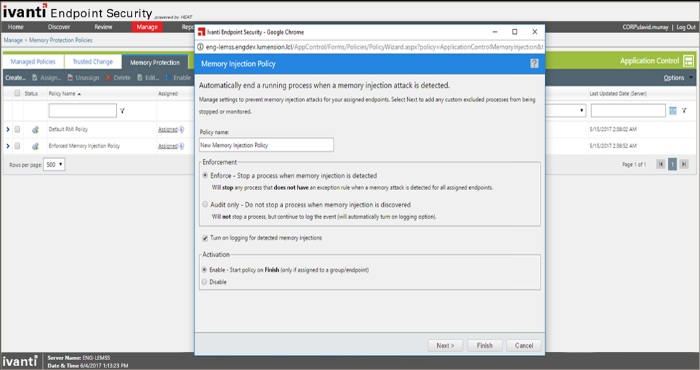Open the help icon in the Memory Injection Policy header
The image size is (700, 370).
click(x=534, y=64)
